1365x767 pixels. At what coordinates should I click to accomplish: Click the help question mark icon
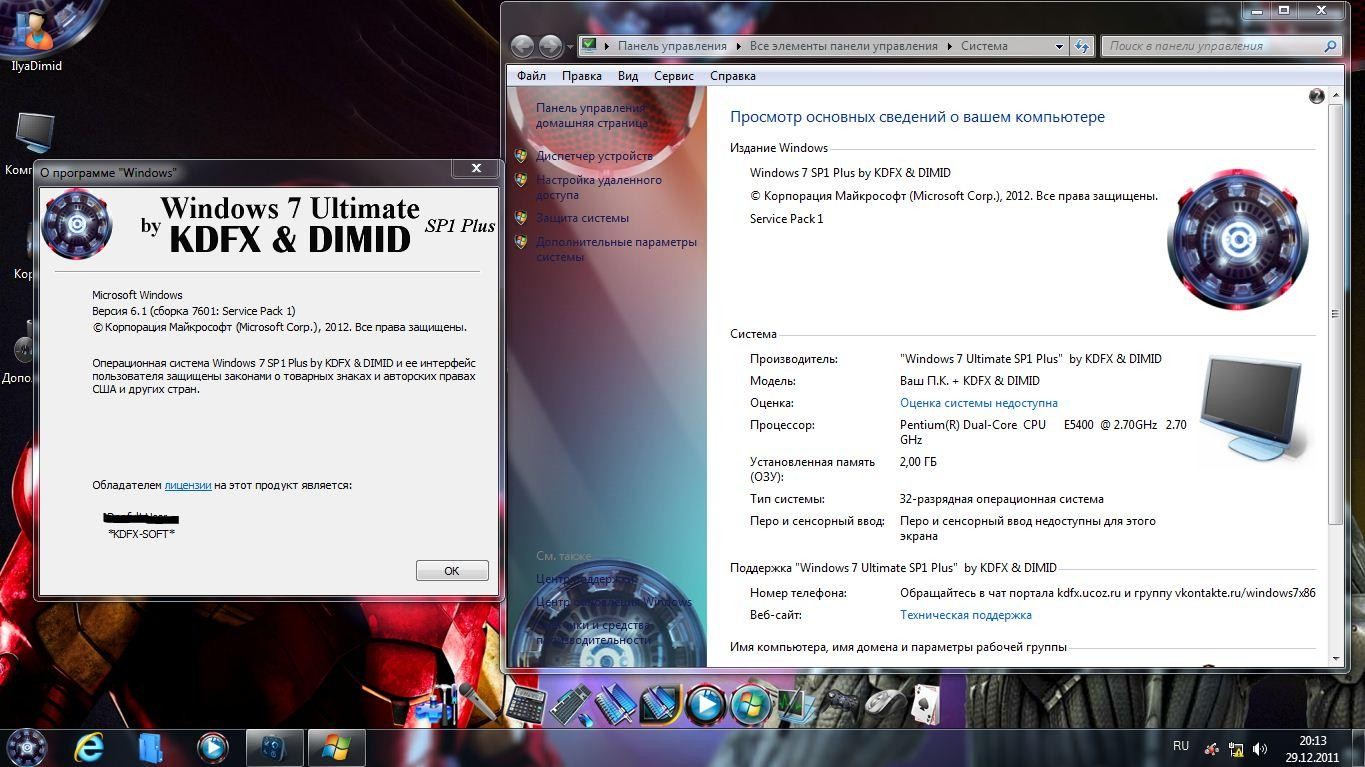[1316, 96]
